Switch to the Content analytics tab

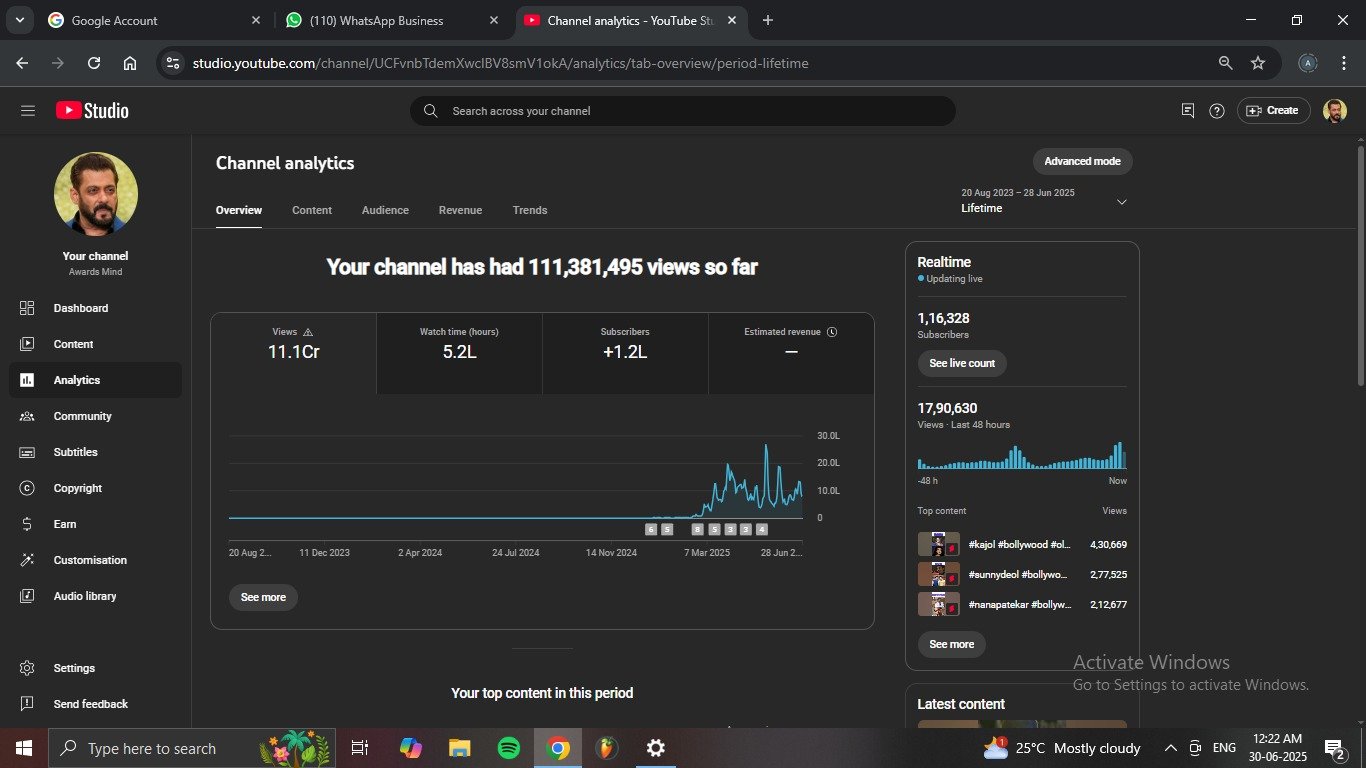(312, 210)
